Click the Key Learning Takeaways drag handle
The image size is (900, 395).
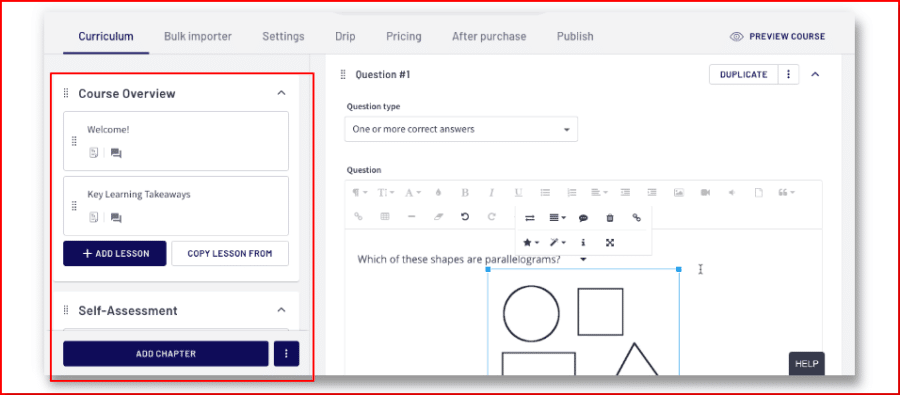pyautogui.click(x=74, y=206)
